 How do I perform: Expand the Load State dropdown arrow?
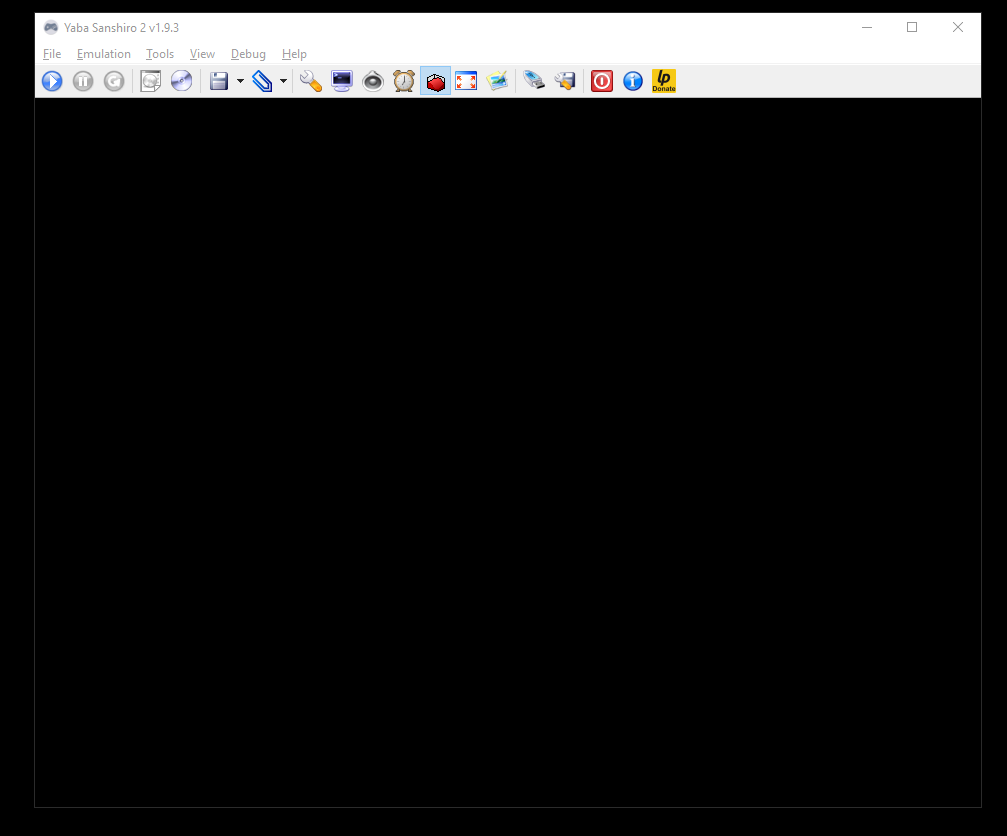pos(283,81)
